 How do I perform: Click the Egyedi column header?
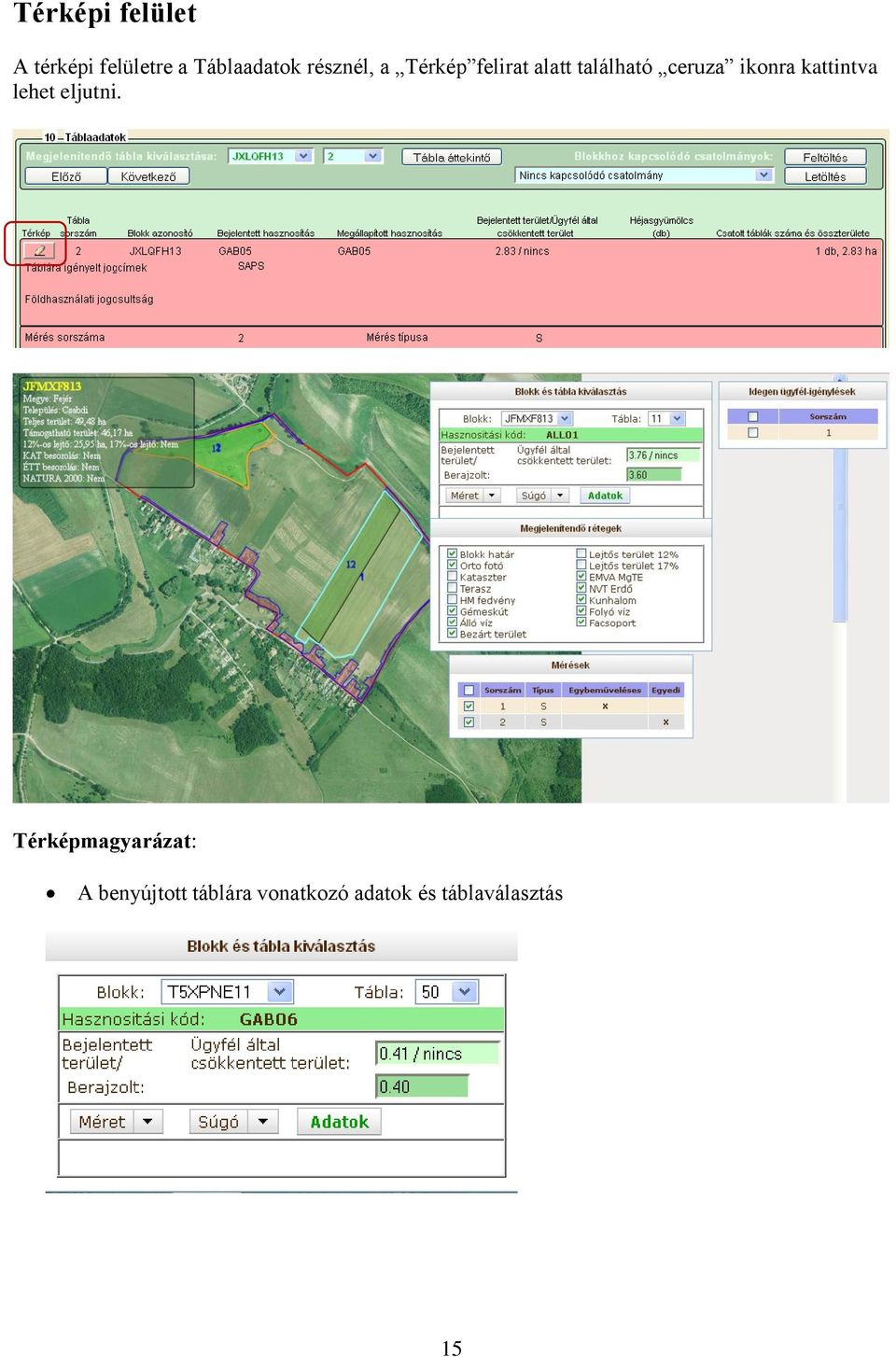[x=665, y=691]
